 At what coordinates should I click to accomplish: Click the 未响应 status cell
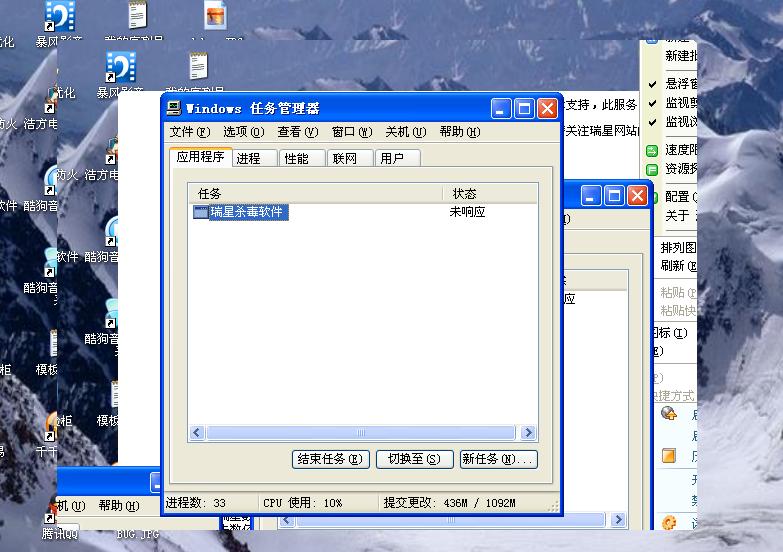click(x=467, y=212)
